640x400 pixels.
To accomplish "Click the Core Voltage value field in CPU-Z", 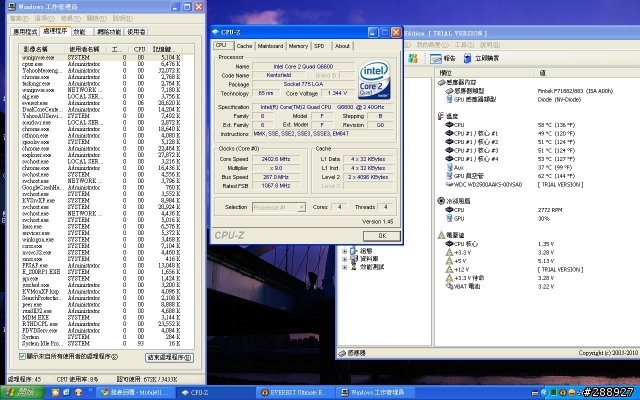I will 337,93.
